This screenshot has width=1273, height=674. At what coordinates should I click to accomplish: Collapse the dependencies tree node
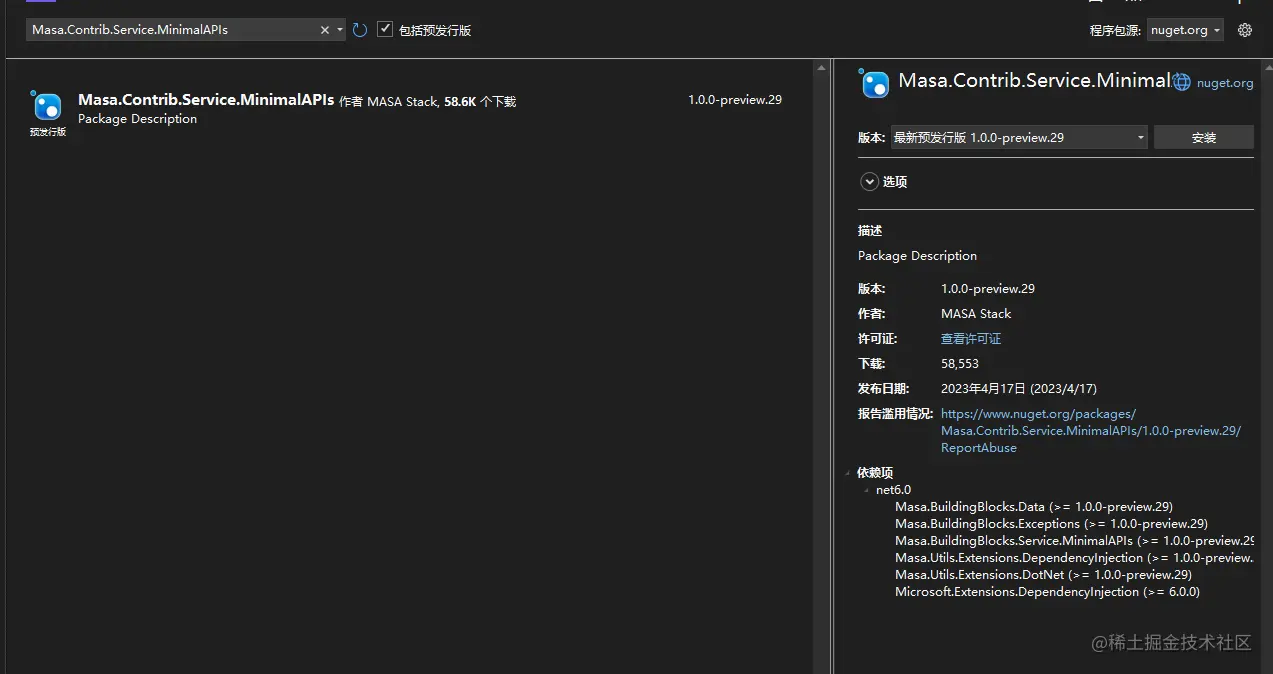848,473
